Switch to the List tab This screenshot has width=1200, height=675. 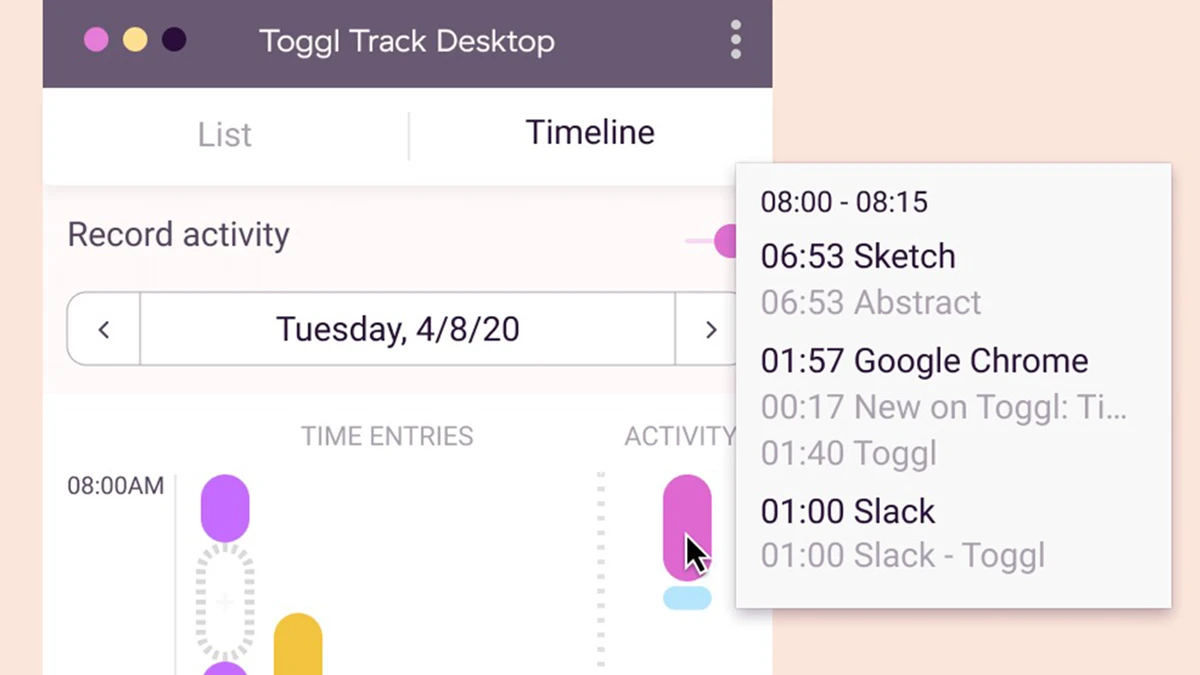225,135
